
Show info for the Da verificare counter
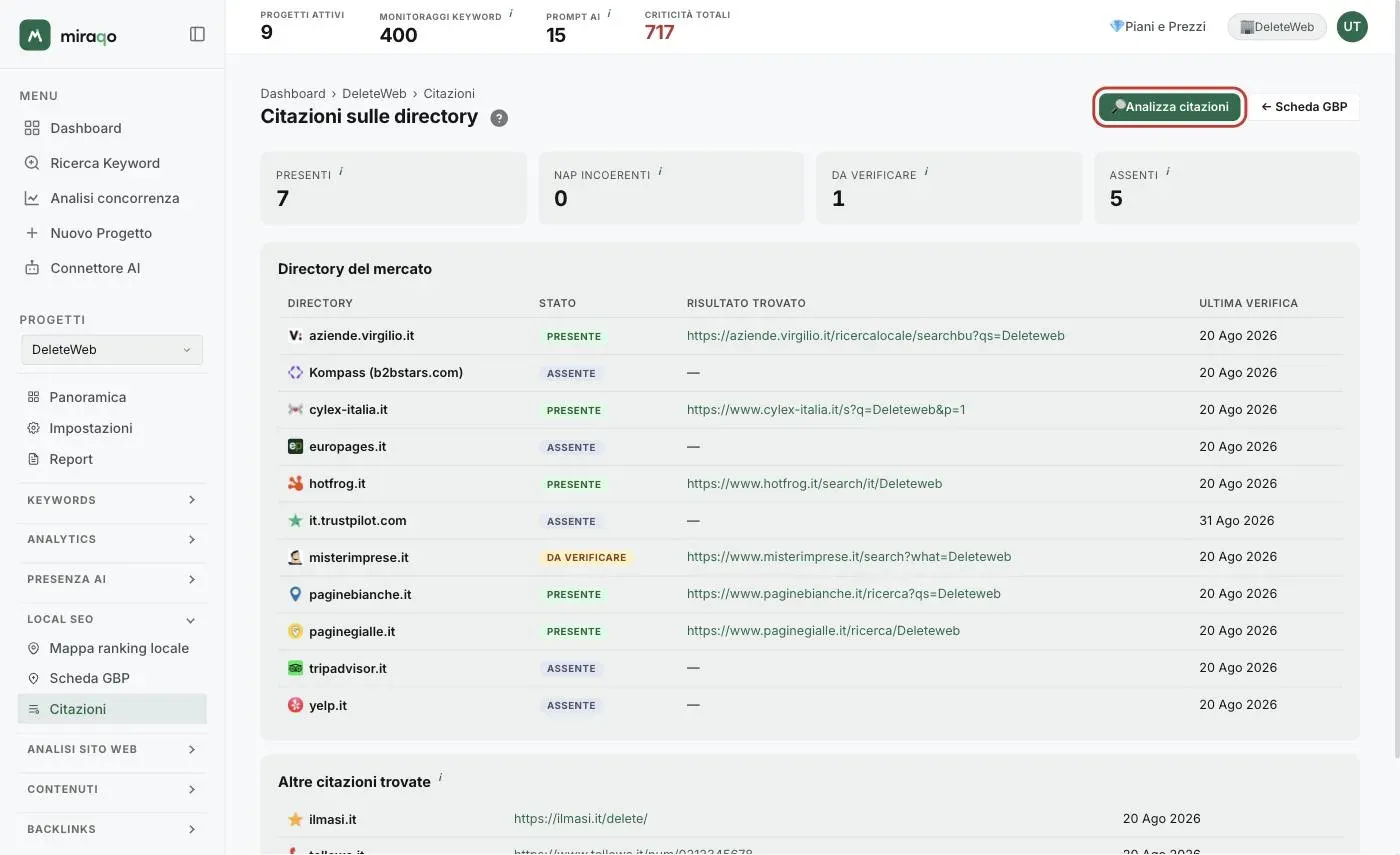point(926,172)
